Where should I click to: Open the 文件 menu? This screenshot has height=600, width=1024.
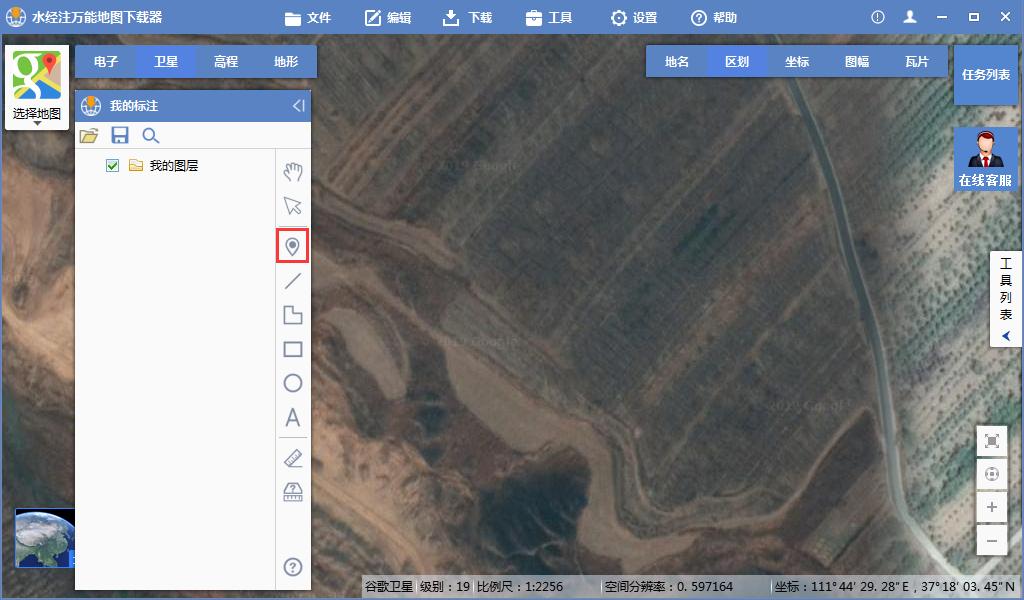308,18
